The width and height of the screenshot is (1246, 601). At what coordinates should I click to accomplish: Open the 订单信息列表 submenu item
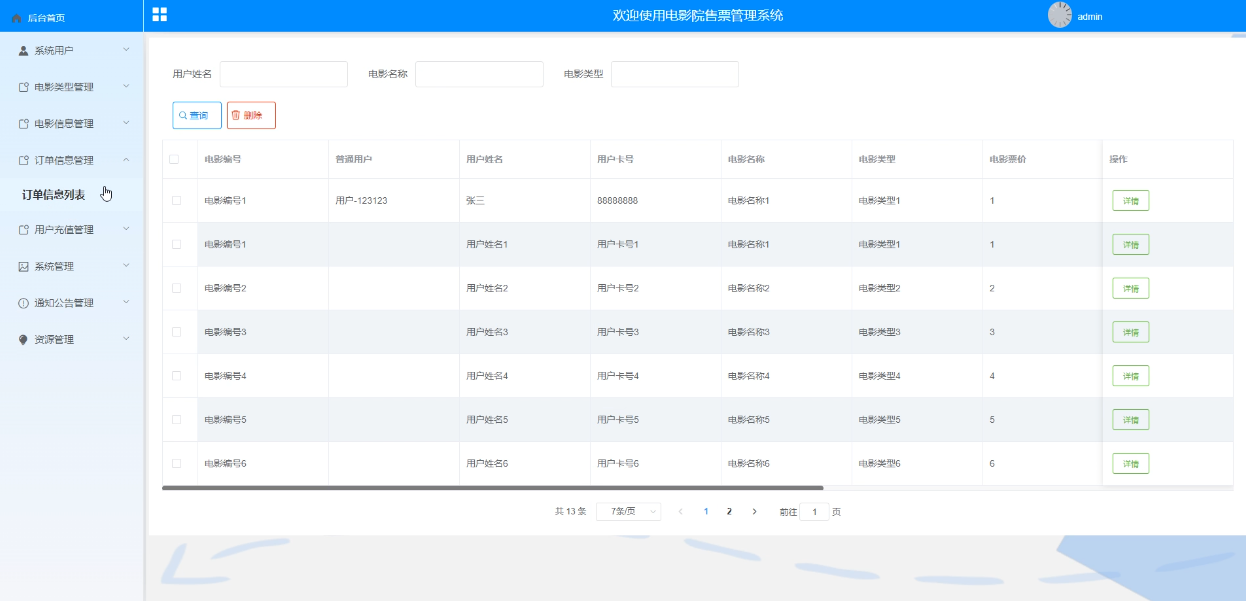point(54,195)
